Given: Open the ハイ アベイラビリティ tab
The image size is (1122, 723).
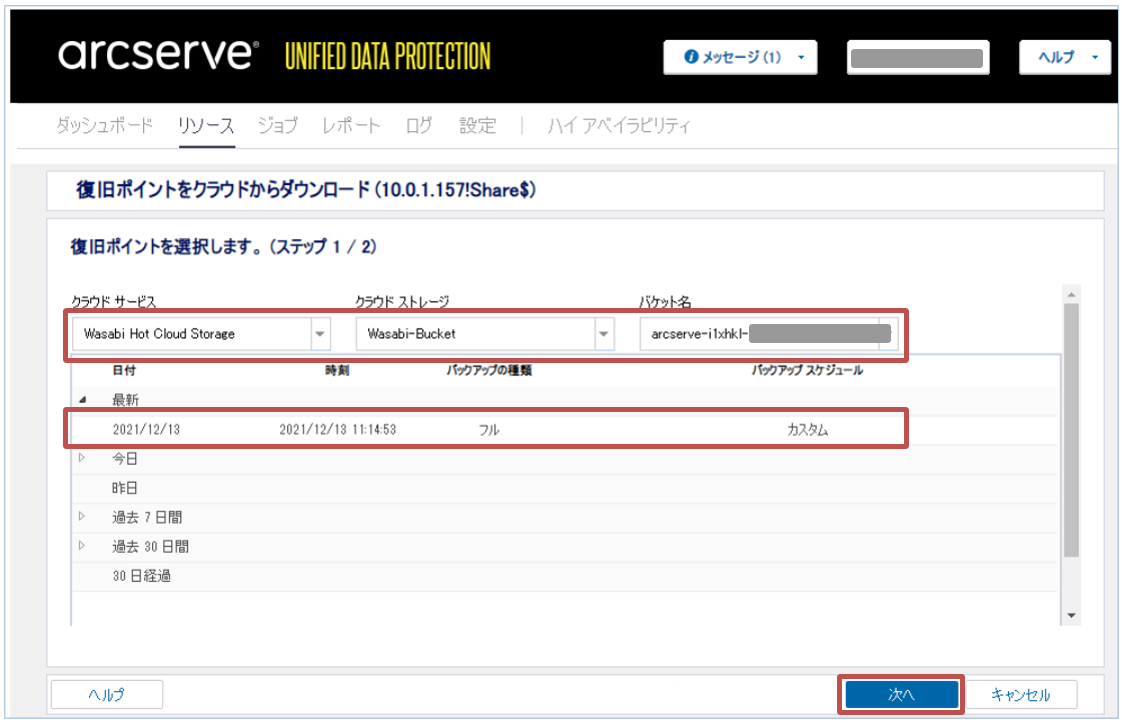Looking at the screenshot, I should tap(618, 125).
